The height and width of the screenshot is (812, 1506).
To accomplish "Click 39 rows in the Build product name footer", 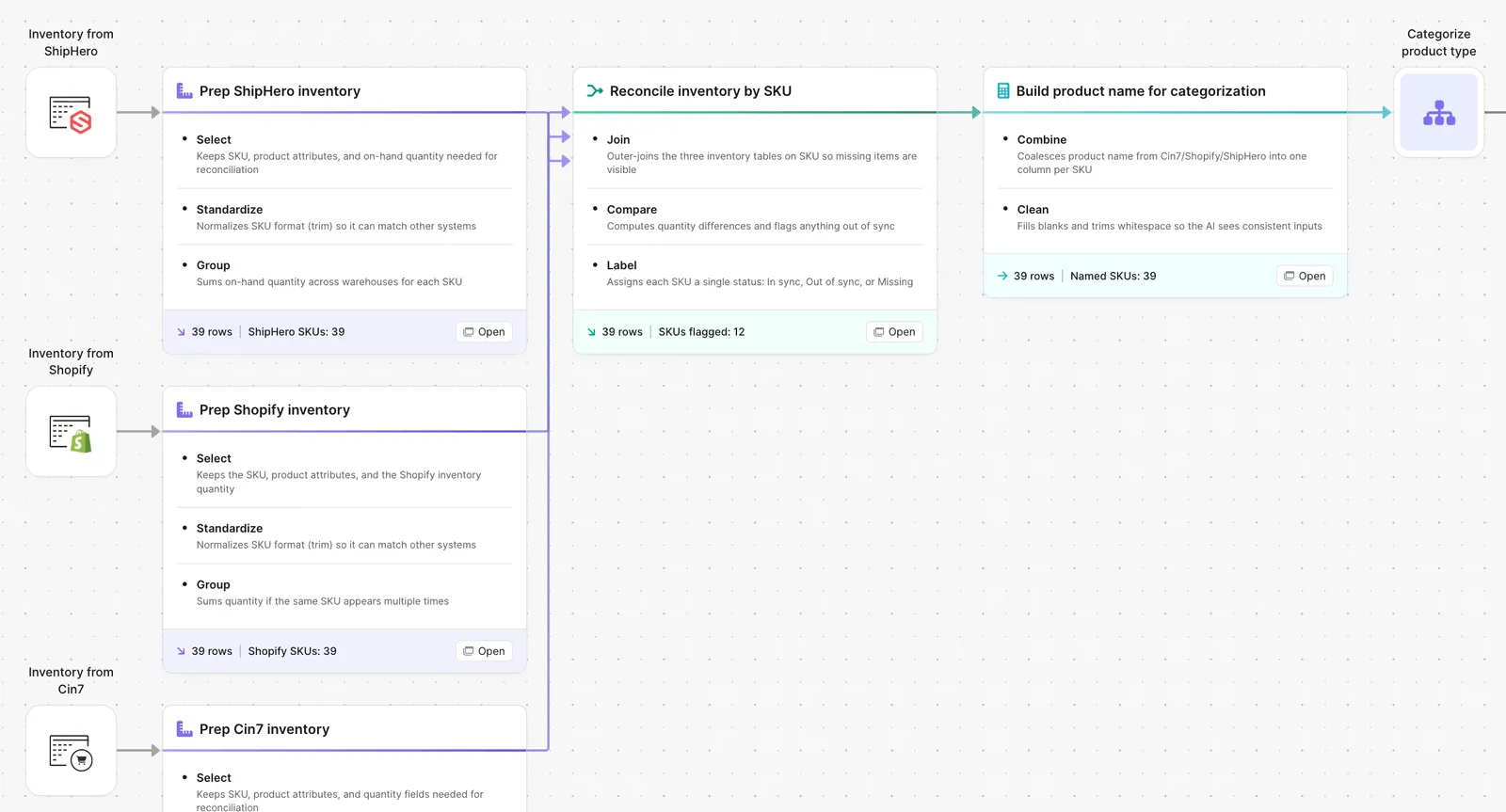I will 1033,276.
